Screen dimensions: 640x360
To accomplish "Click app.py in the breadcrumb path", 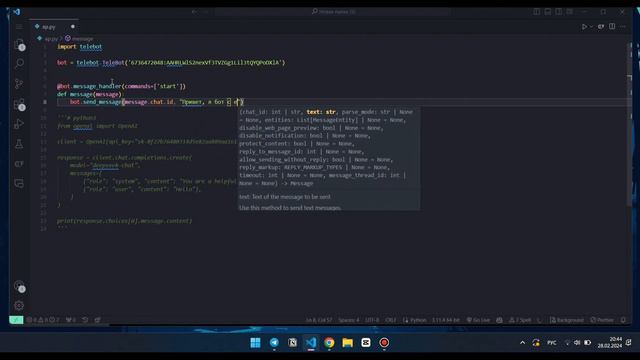I will (x=51, y=39).
